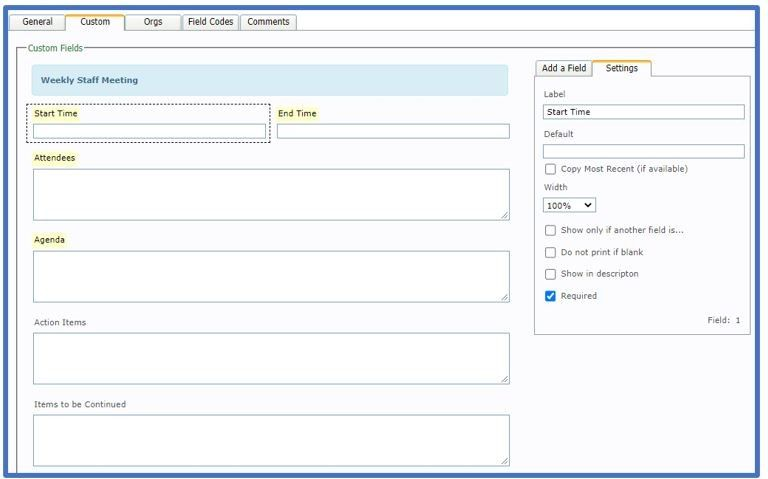Select the Weekly Staff Meeting header
The height and width of the screenshot is (479, 768).
click(x=270, y=80)
